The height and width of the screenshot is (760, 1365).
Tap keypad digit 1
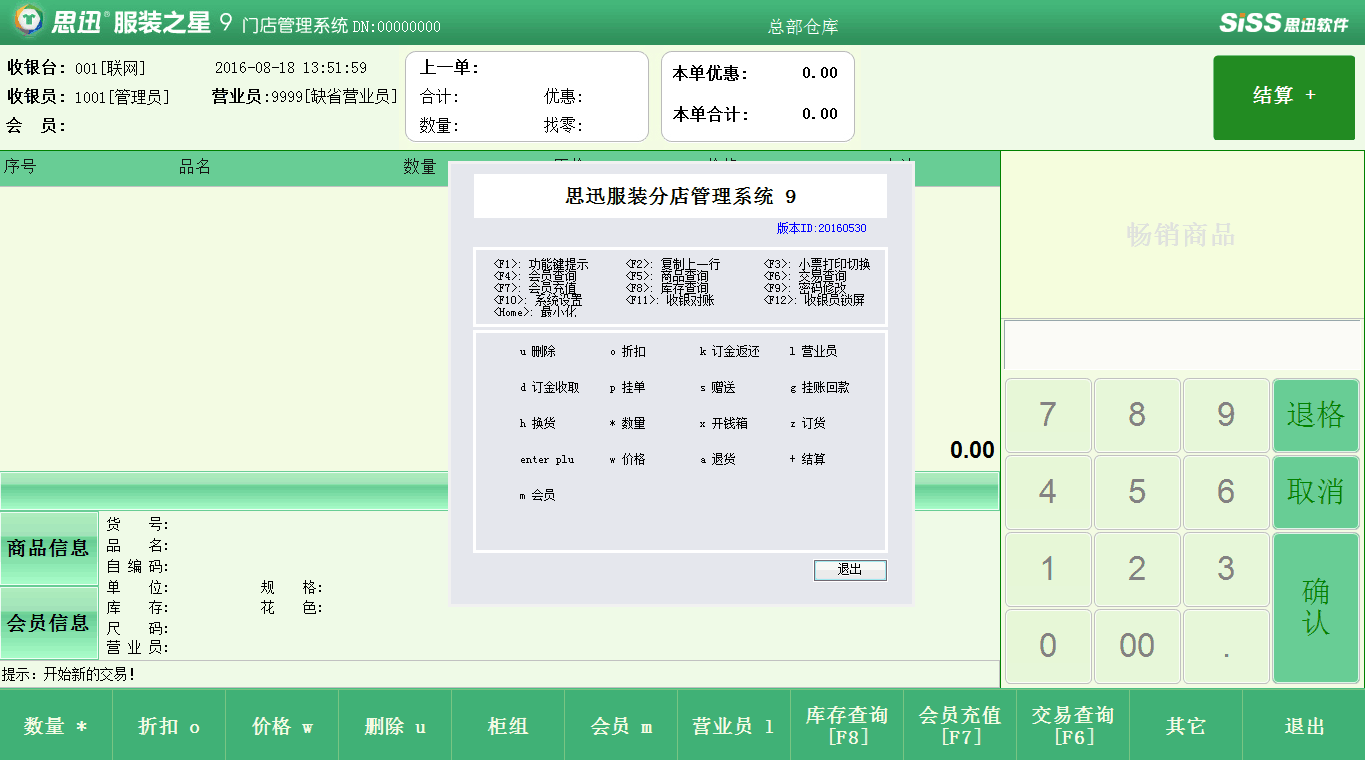tap(1048, 569)
